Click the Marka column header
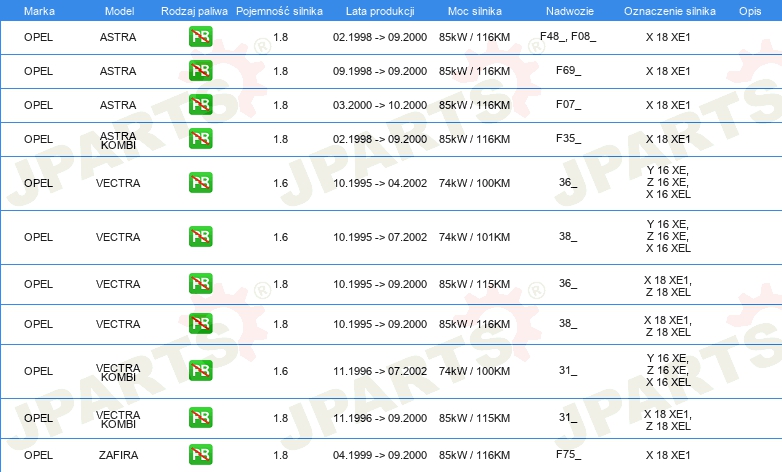The image size is (782, 472). click(39, 11)
